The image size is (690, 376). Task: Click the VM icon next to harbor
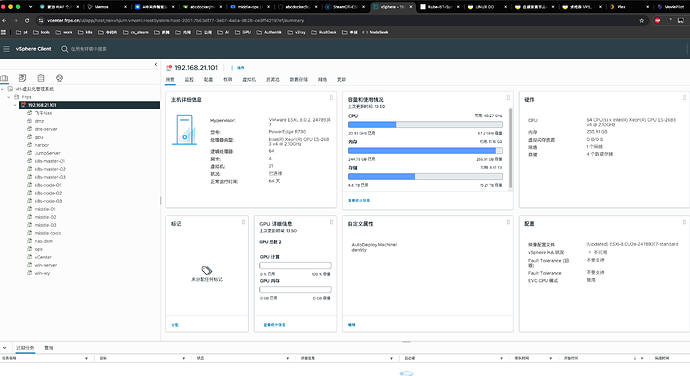[29, 145]
